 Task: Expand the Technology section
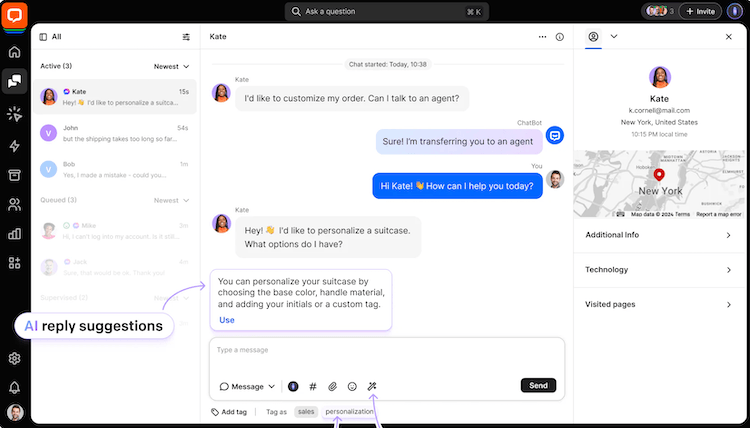(x=659, y=270)
